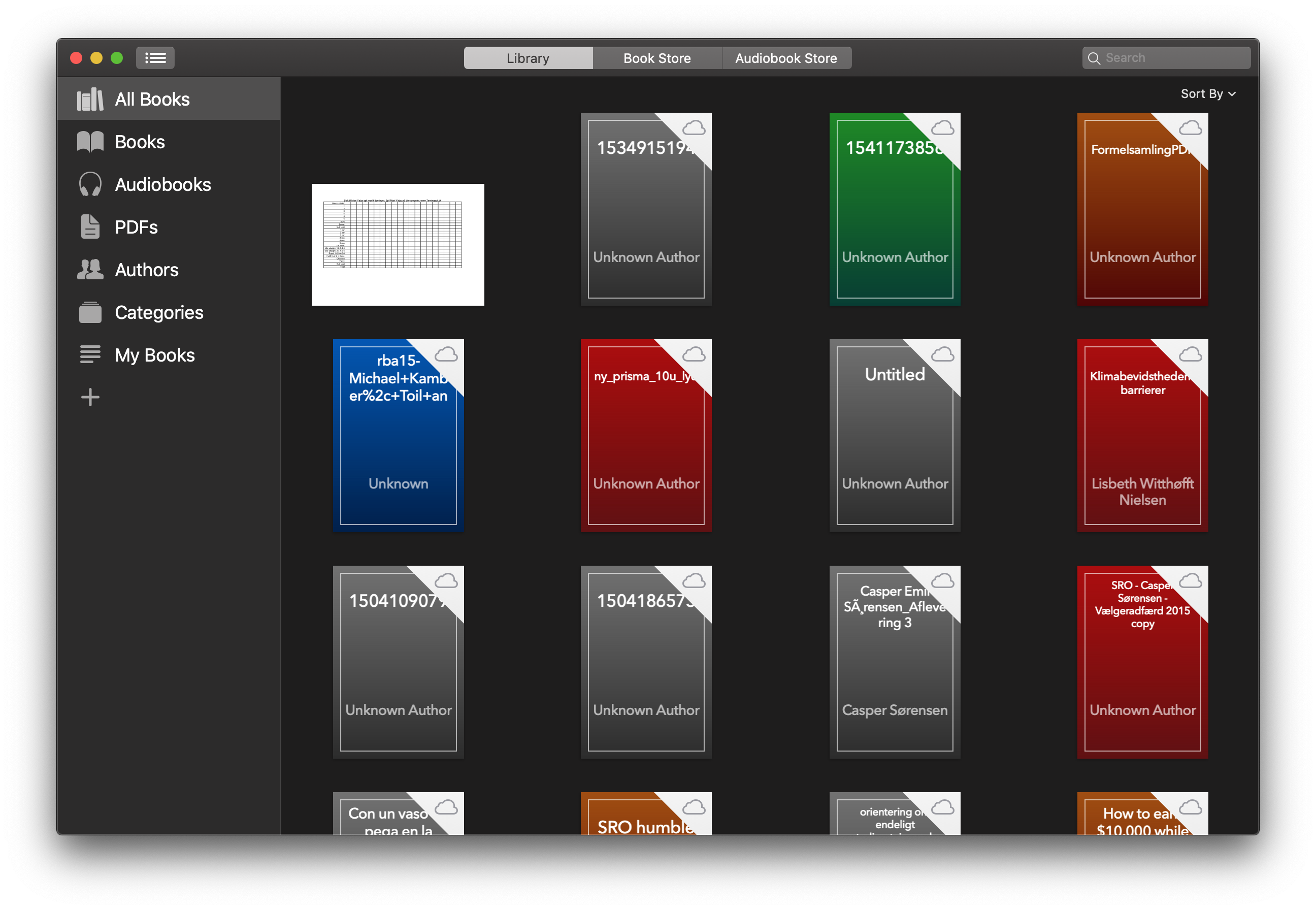Click the All Books bookshelf icon
1316x910 pixels.
pos(90,99)
